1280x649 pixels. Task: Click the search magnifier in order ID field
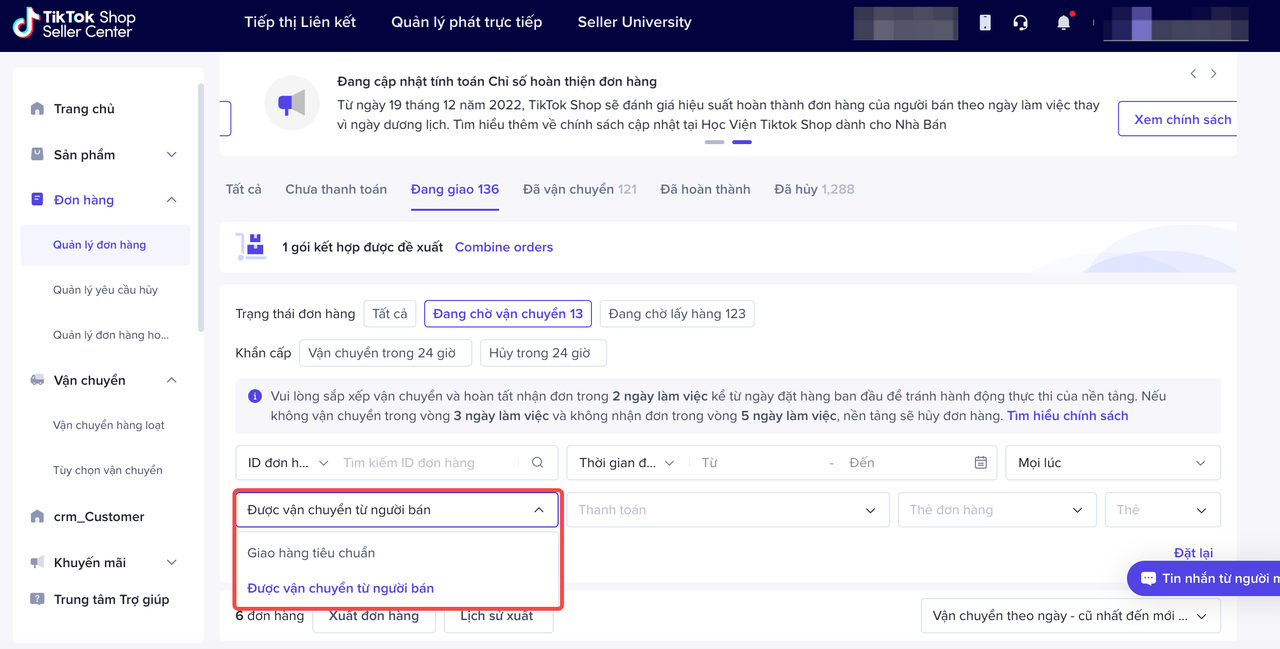tap(538, 463)
